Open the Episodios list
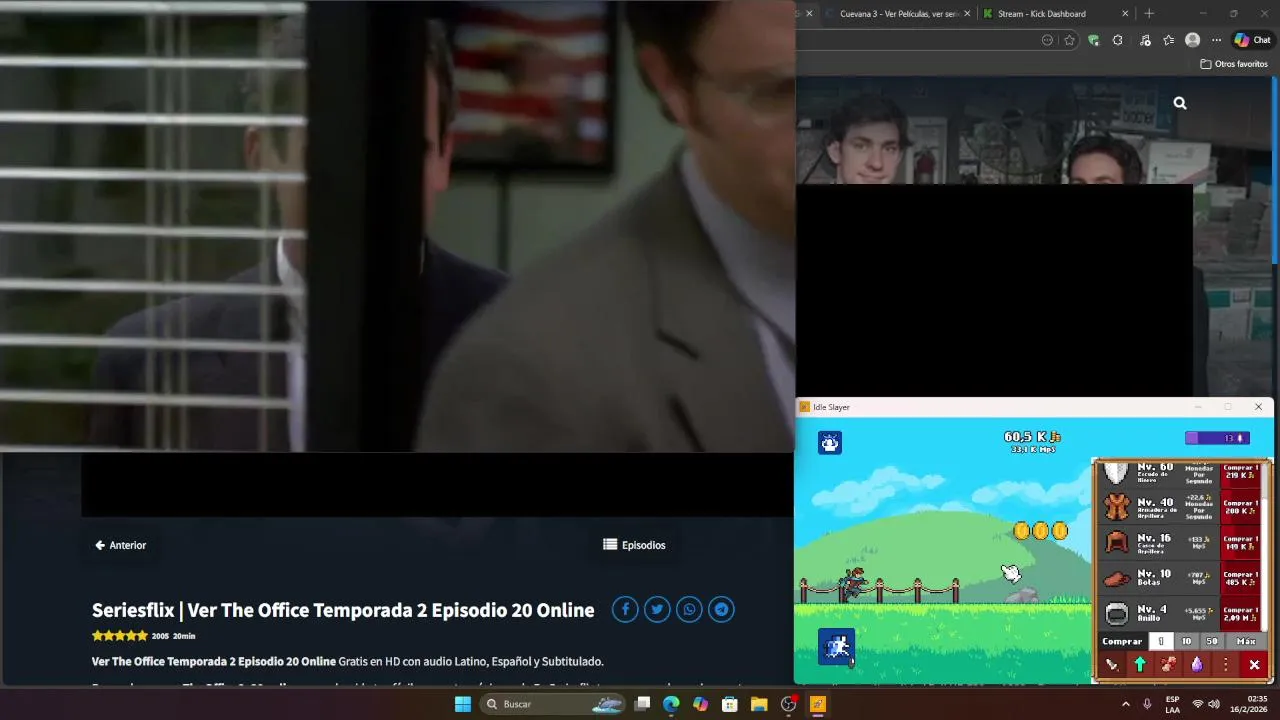Screen dimensions: 1280x720 click(x=634, y=545)
